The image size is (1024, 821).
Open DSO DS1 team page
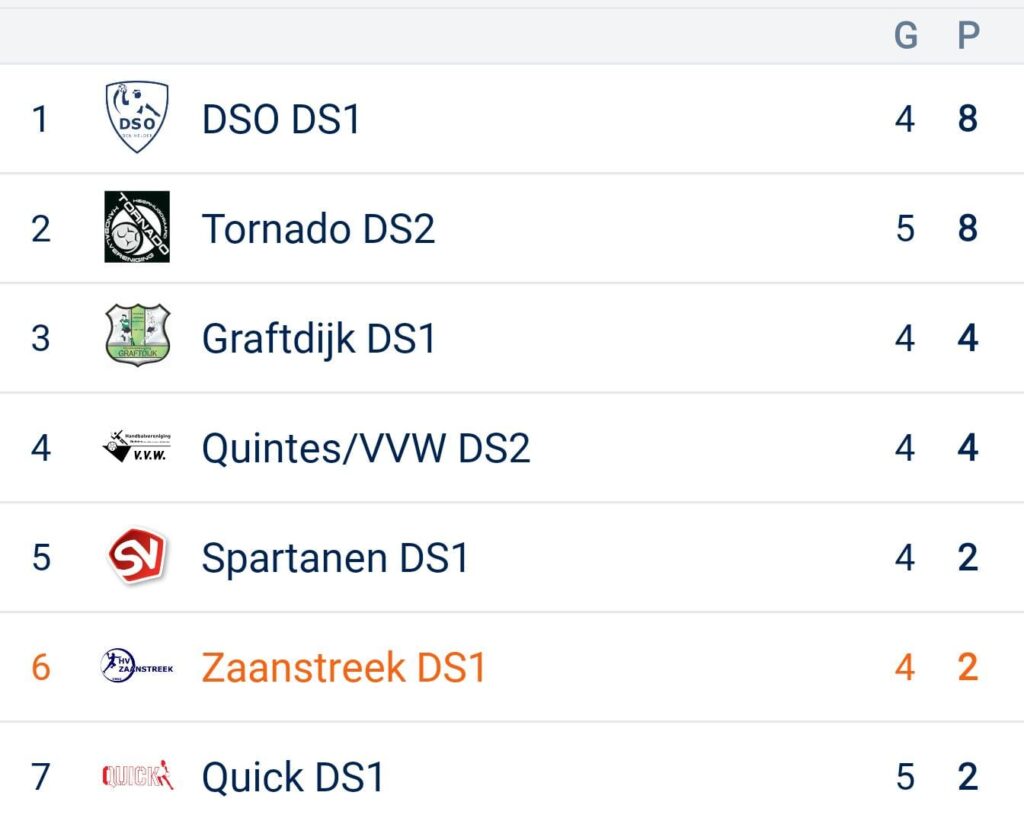click(281, 120)
